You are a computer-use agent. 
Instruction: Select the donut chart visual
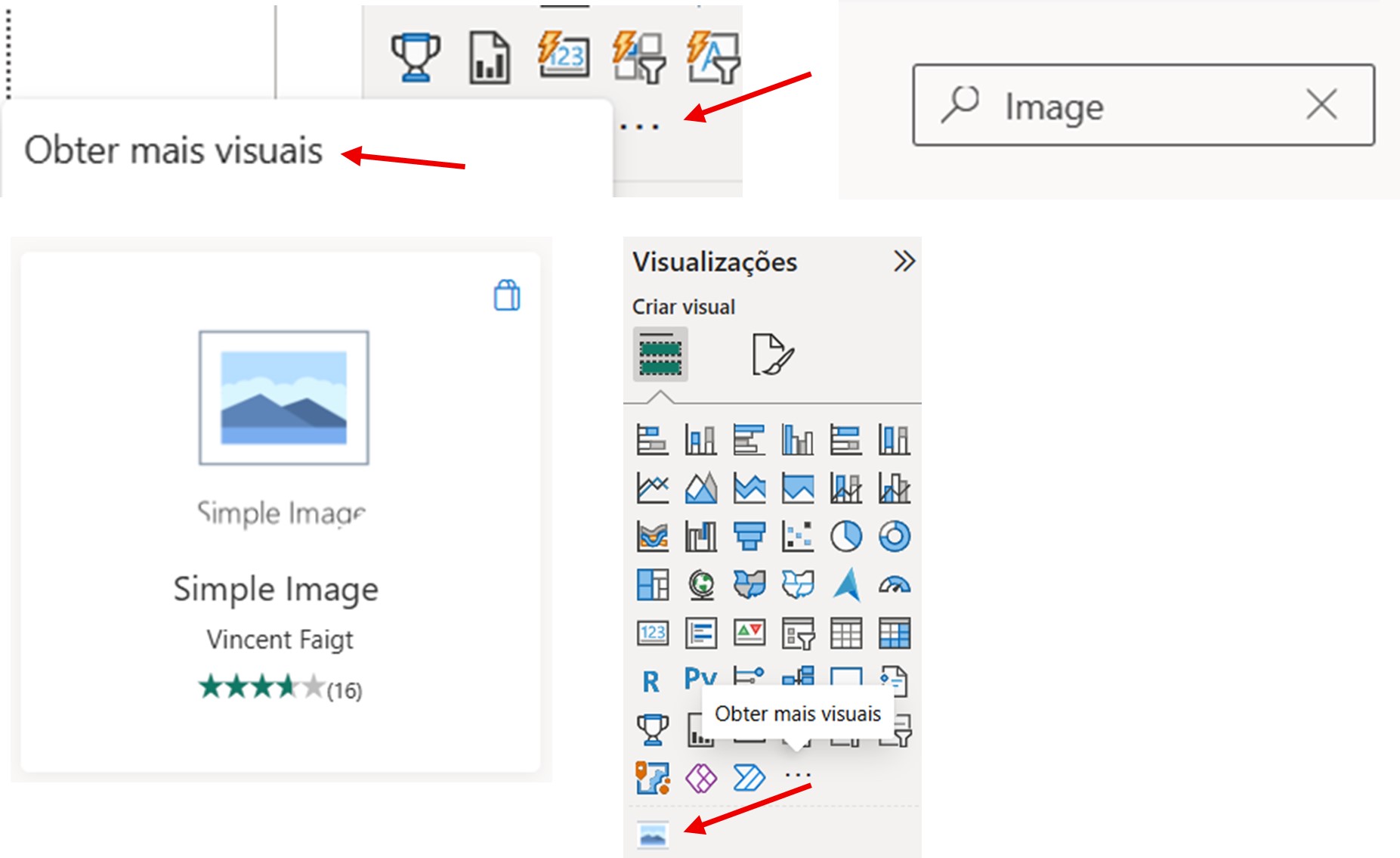pyautogui.click(x=895, y=537)
